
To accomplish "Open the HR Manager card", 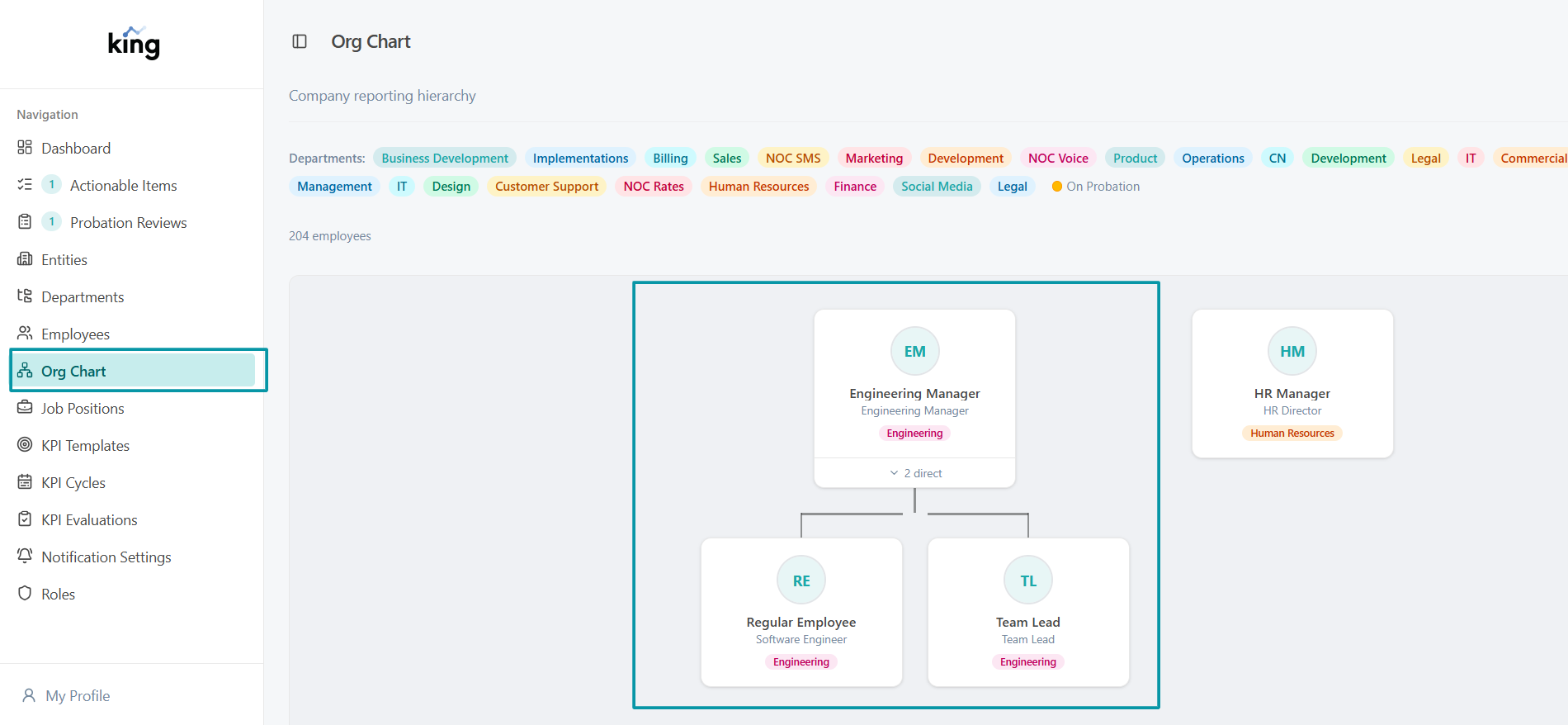I will click(x=1292, y=383).
